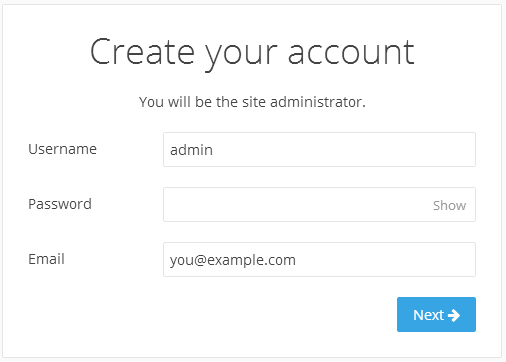Click blank right side of Username field
506x362 pixels.
point(343,150)
